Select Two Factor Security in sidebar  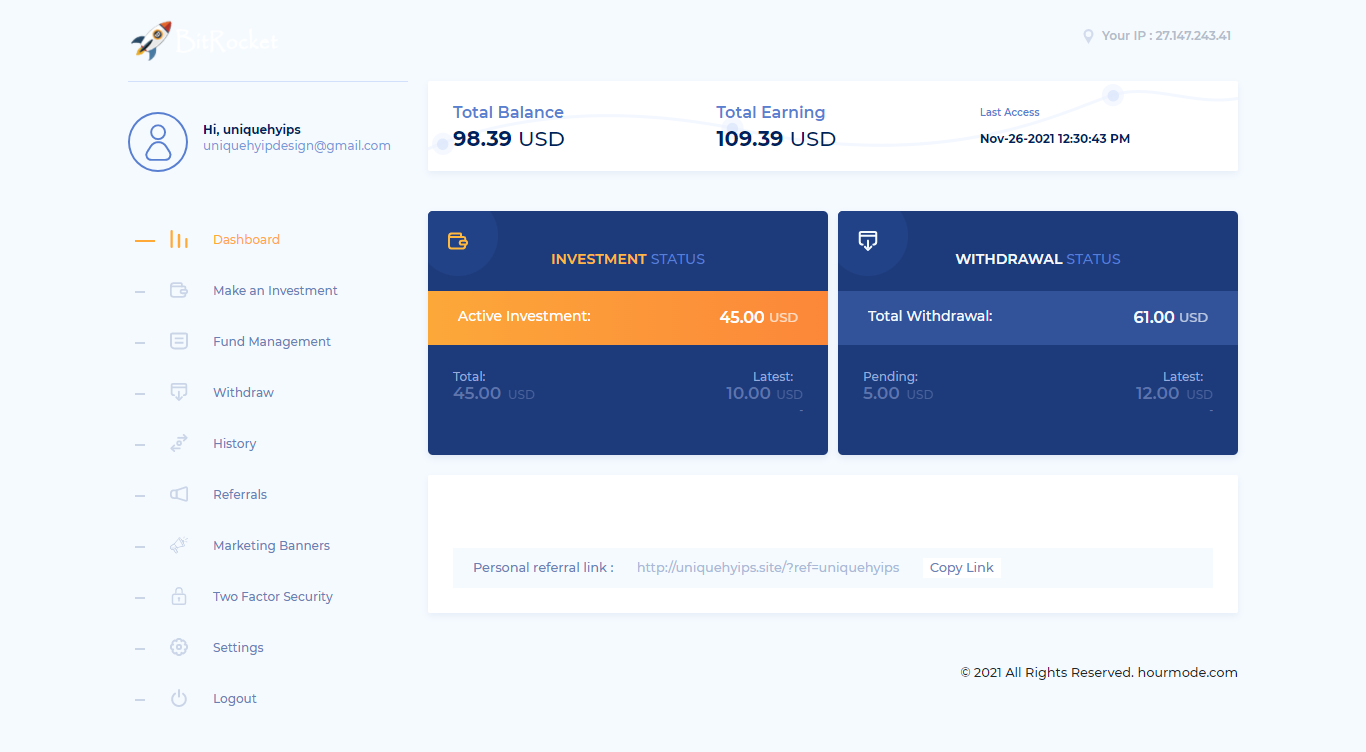[272, 597]
